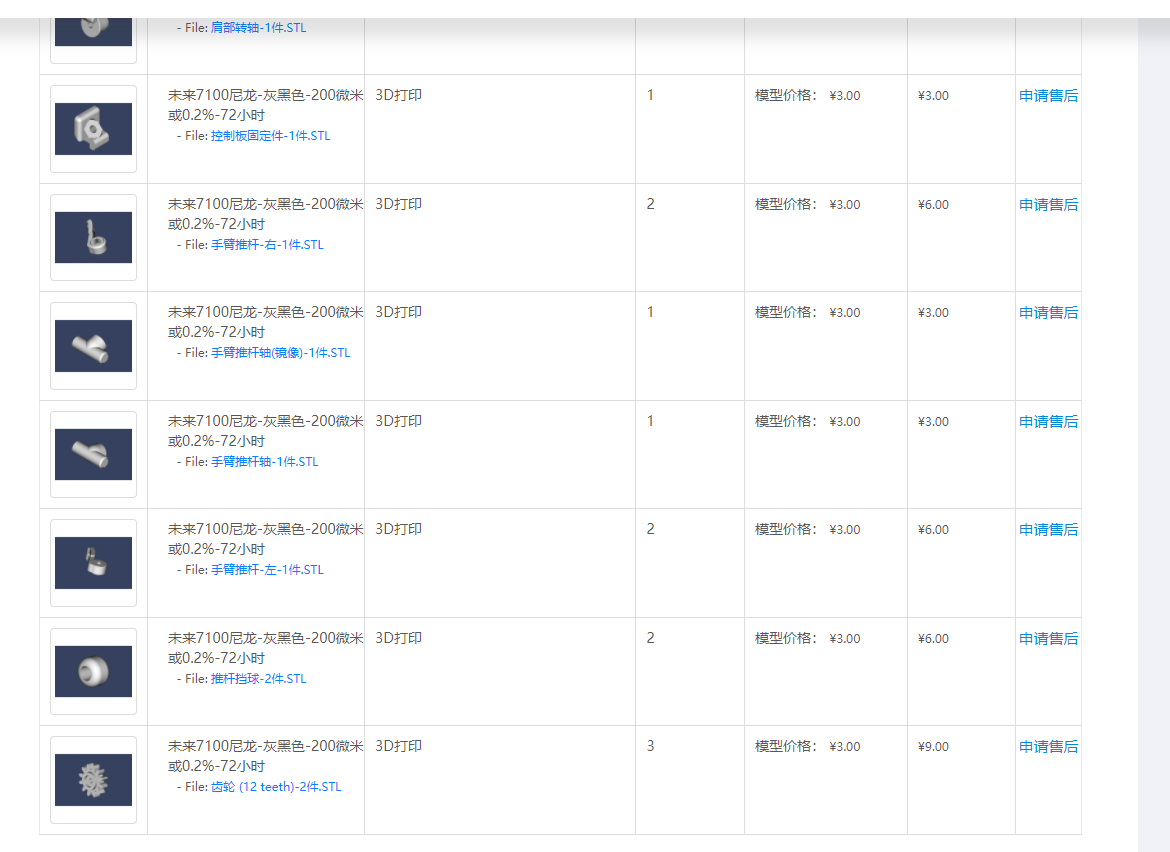
Task: Open thumbnail of 手臂推杆轴(镜像) model
Action: click(93, 346)
